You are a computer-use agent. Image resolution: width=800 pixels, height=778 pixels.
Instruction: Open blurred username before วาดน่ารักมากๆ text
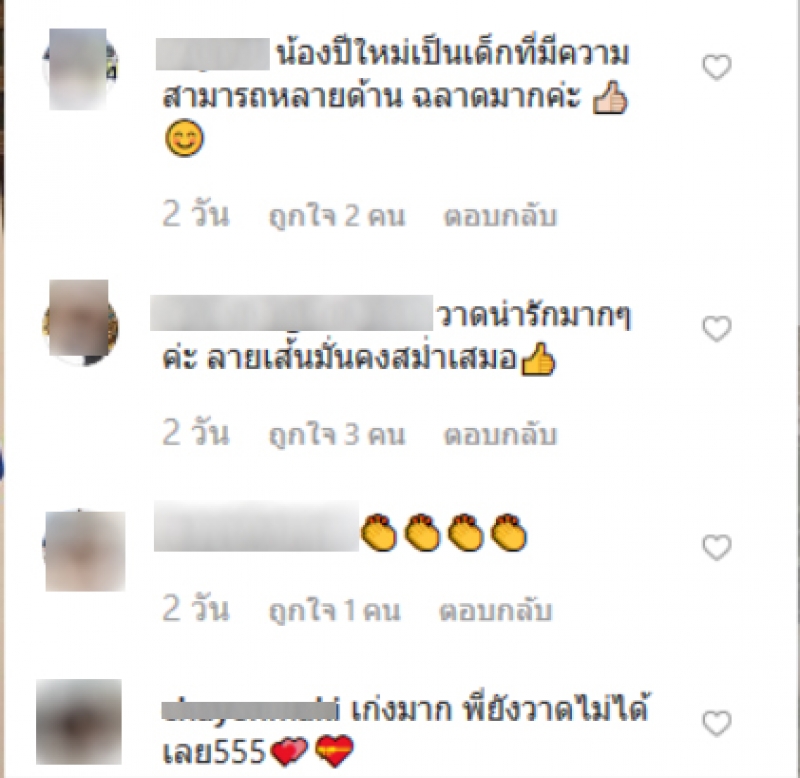coord(292,313)
